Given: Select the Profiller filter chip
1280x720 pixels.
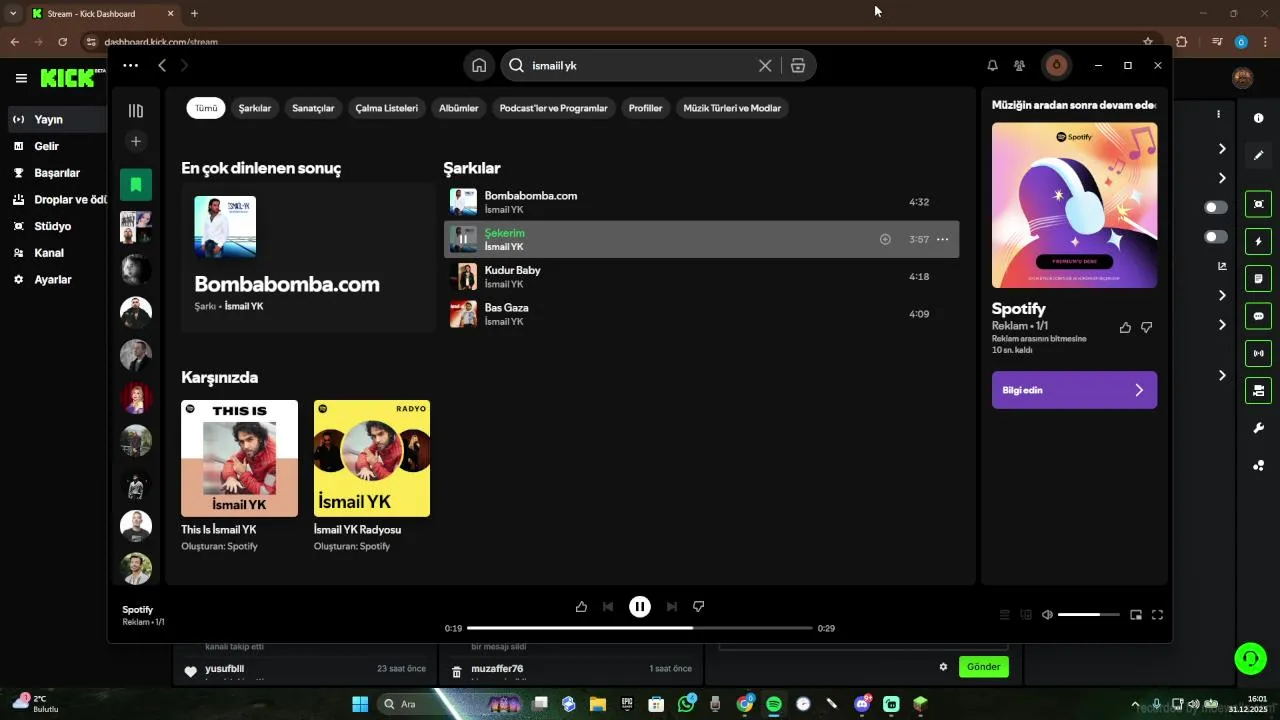Looking at the screenshot, I should click(x=646, y=108).
